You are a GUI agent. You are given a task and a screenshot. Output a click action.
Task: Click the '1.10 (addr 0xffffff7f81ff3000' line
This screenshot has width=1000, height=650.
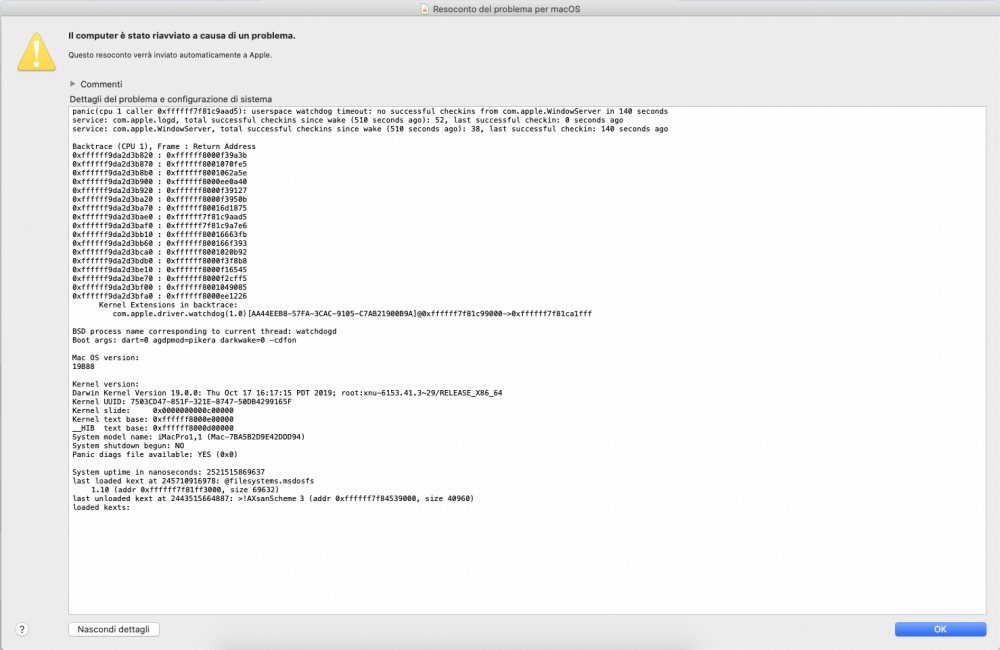click(185, 490)
